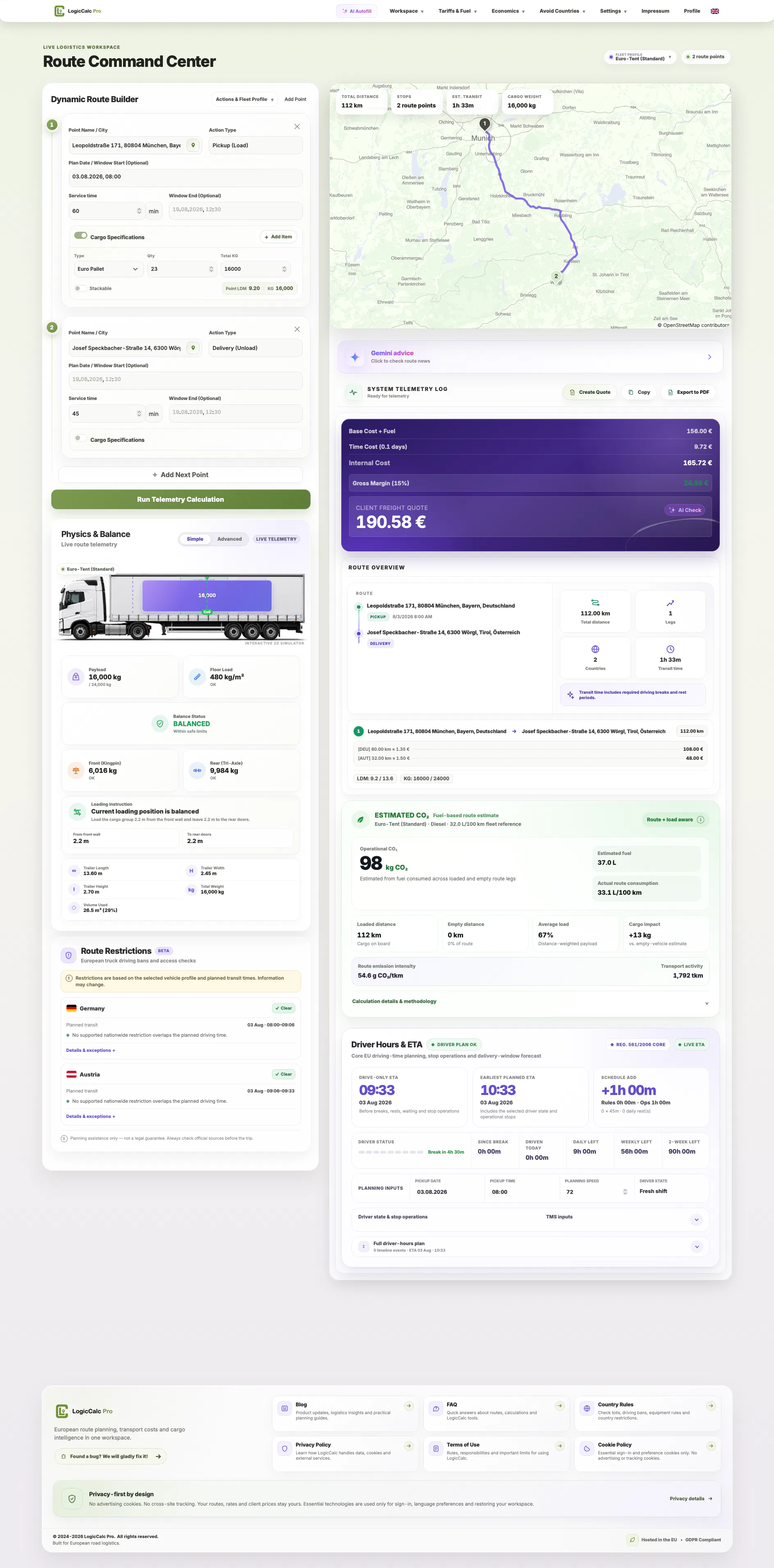Click the driver status break progress bar

(390, 1152)
